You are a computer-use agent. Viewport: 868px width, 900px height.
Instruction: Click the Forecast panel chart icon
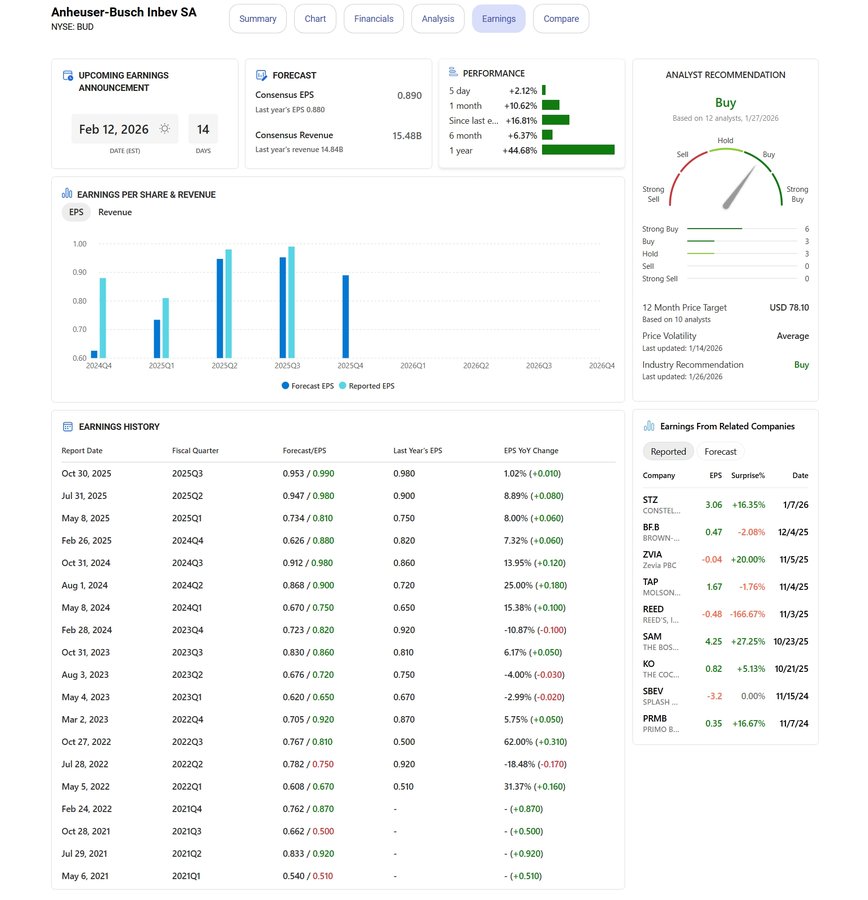[262, 75]
